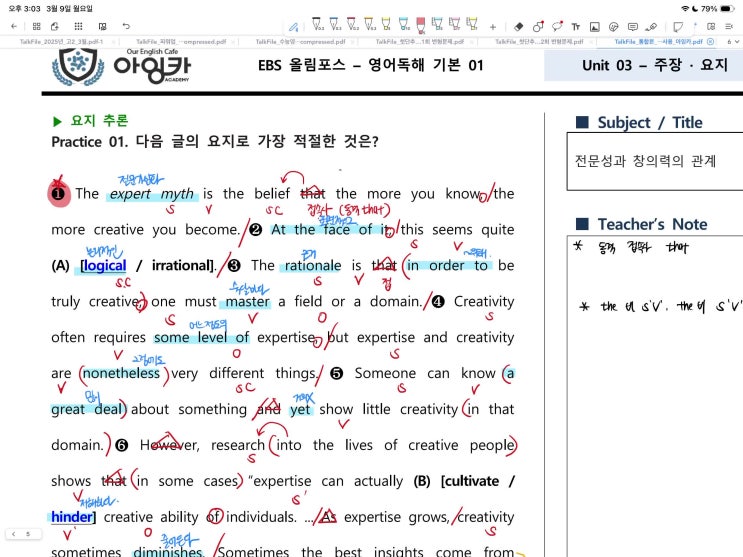Add a new pen with plus icon
Viewport: 743px width, 557px height.
[492, 26]
